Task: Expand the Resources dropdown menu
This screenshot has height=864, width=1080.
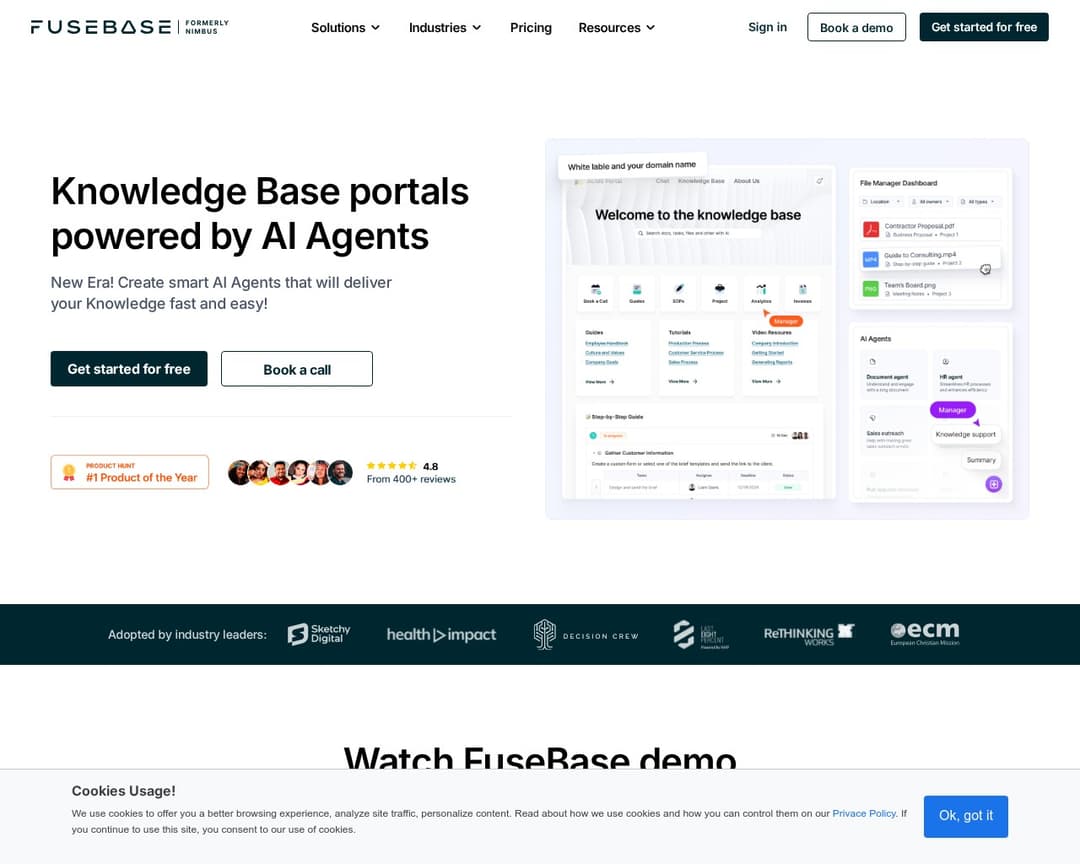Action: click(616, 28)
